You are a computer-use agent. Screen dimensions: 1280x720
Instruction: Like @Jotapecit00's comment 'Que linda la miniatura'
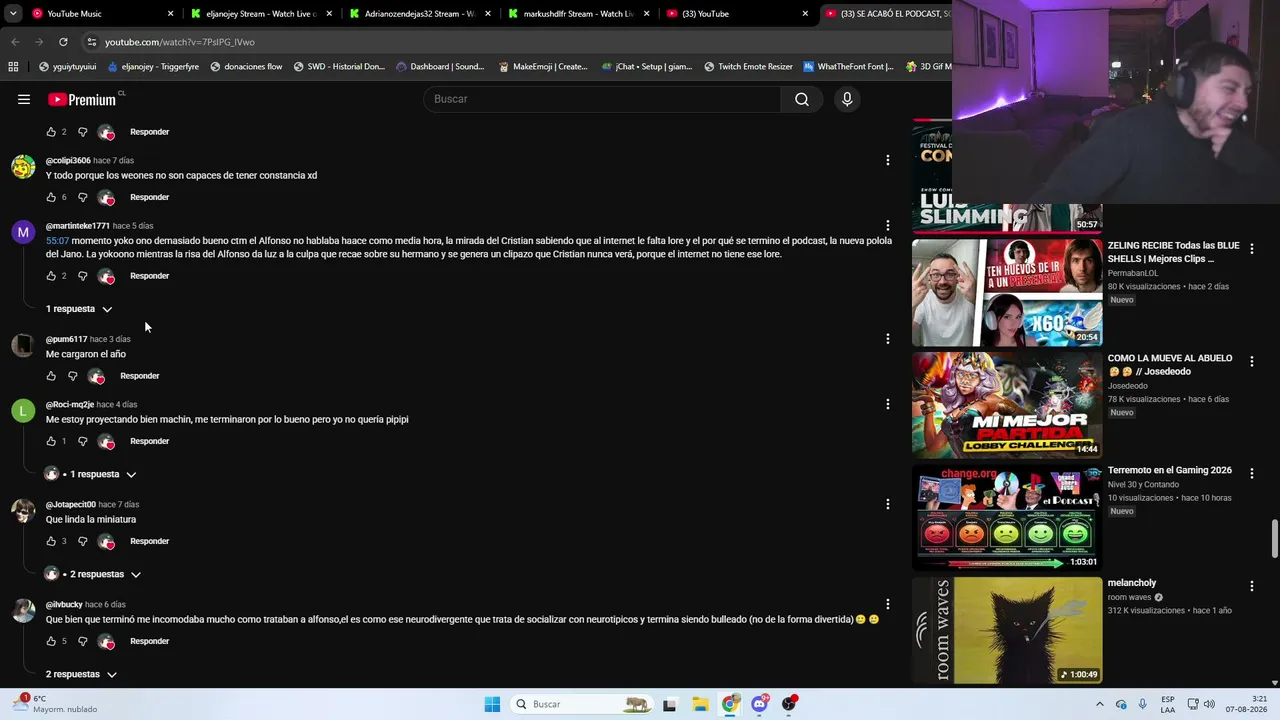tap(51, 541)
